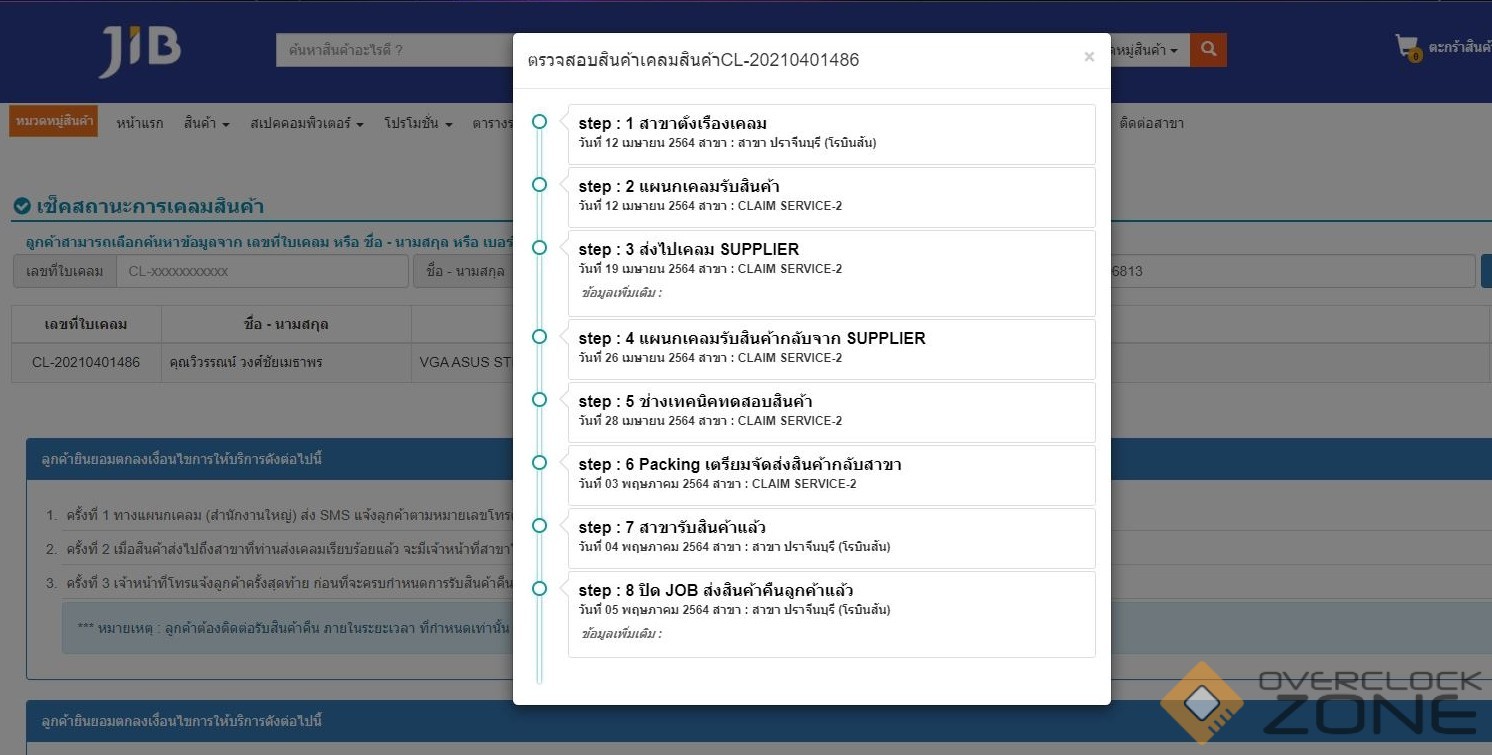Click ข้อมูลเพิ่มเติม under step 3
Viewport: 1492px width, 755px height.
pos(621,294)
